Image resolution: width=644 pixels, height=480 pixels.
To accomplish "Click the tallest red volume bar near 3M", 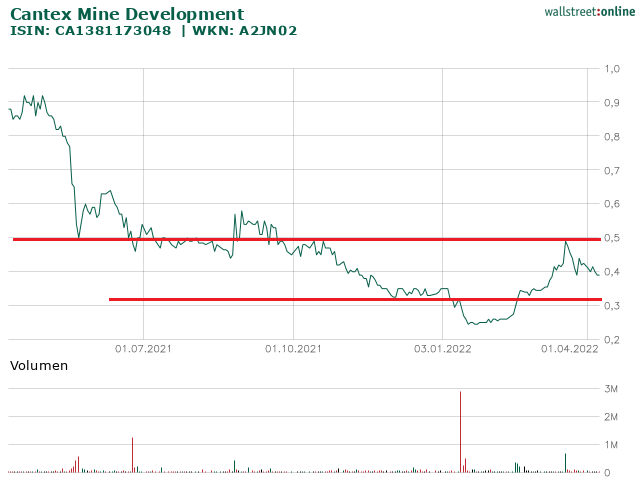I will point(460,432).
